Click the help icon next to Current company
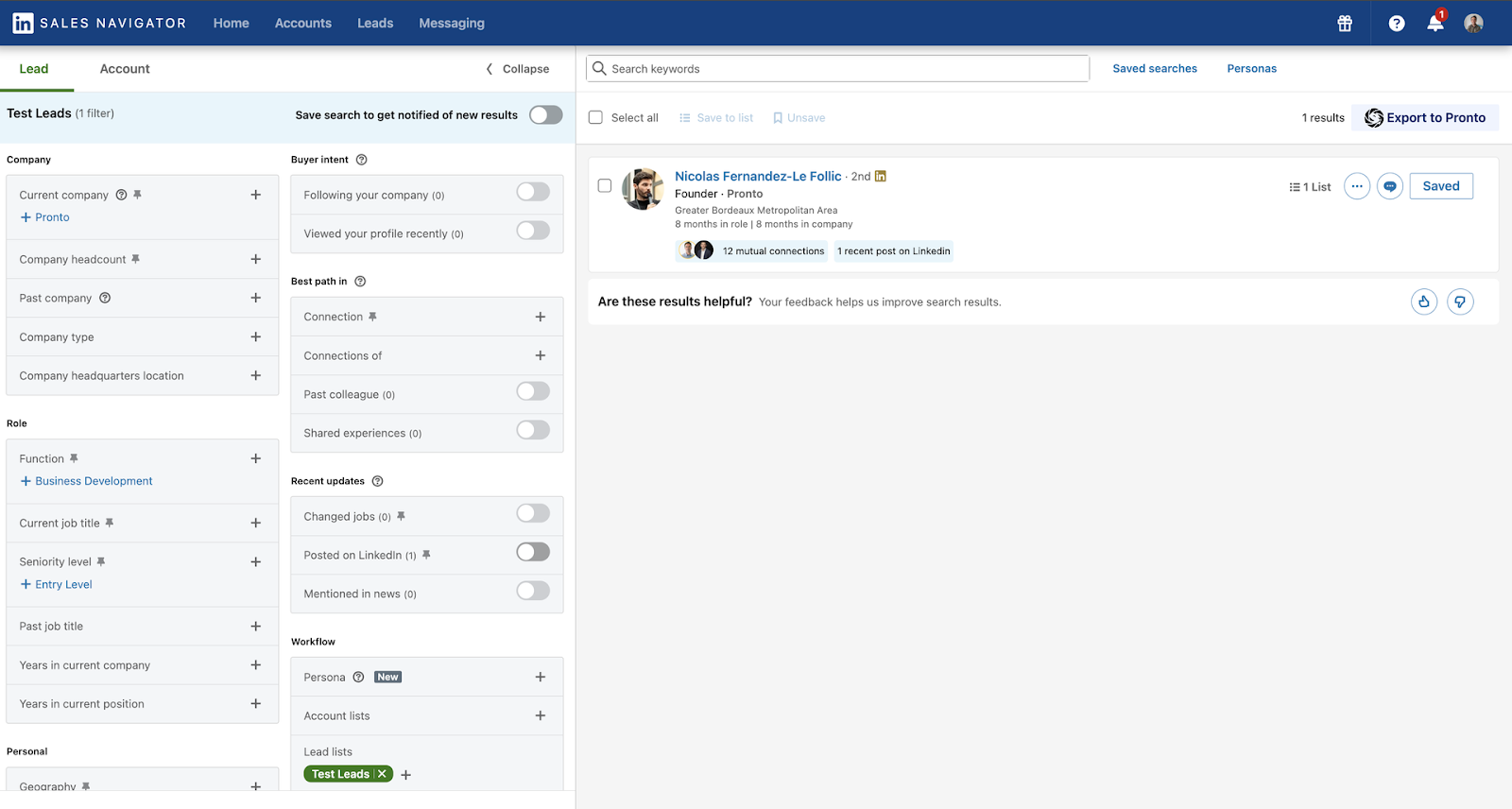The width and height of the screenshot is (1512, 809). click(121, 195)
